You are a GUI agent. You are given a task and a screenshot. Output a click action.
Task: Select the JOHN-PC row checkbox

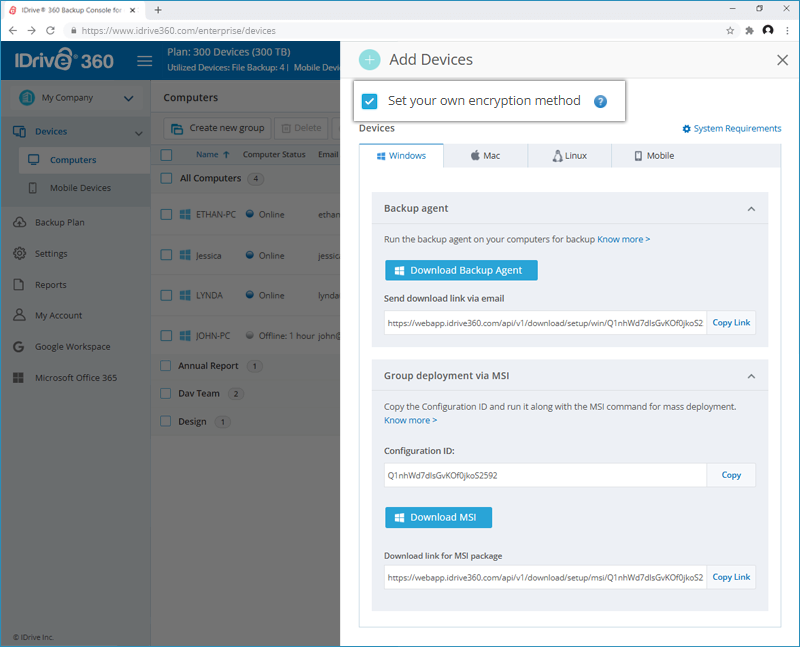(166, 335)
